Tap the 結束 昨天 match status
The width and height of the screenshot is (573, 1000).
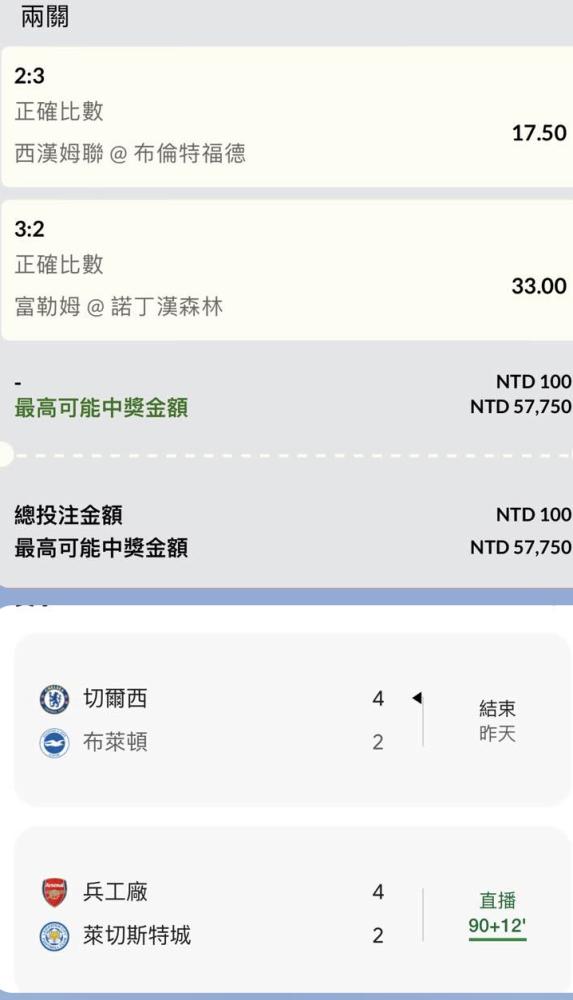click(x=497, y=721)
